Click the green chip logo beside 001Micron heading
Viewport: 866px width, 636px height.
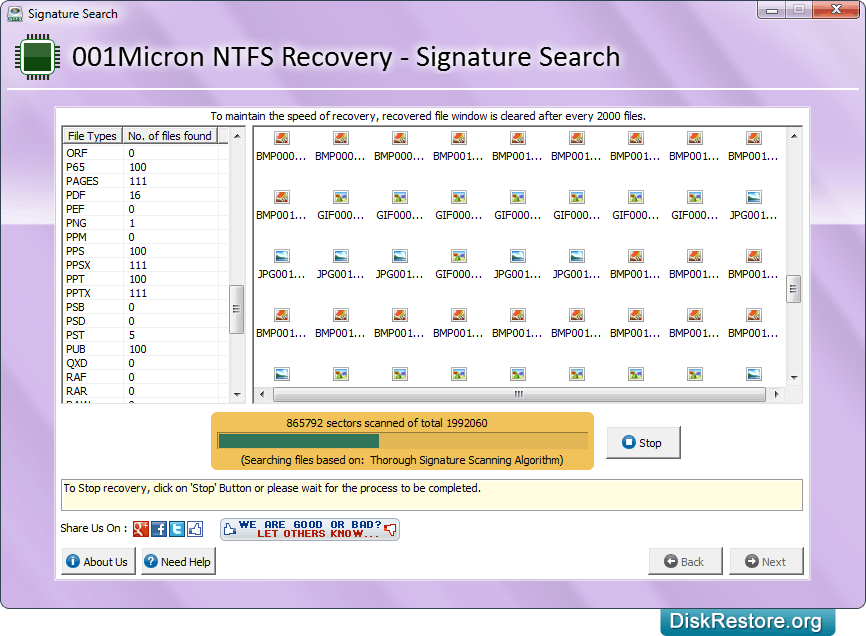coord(38,57)
